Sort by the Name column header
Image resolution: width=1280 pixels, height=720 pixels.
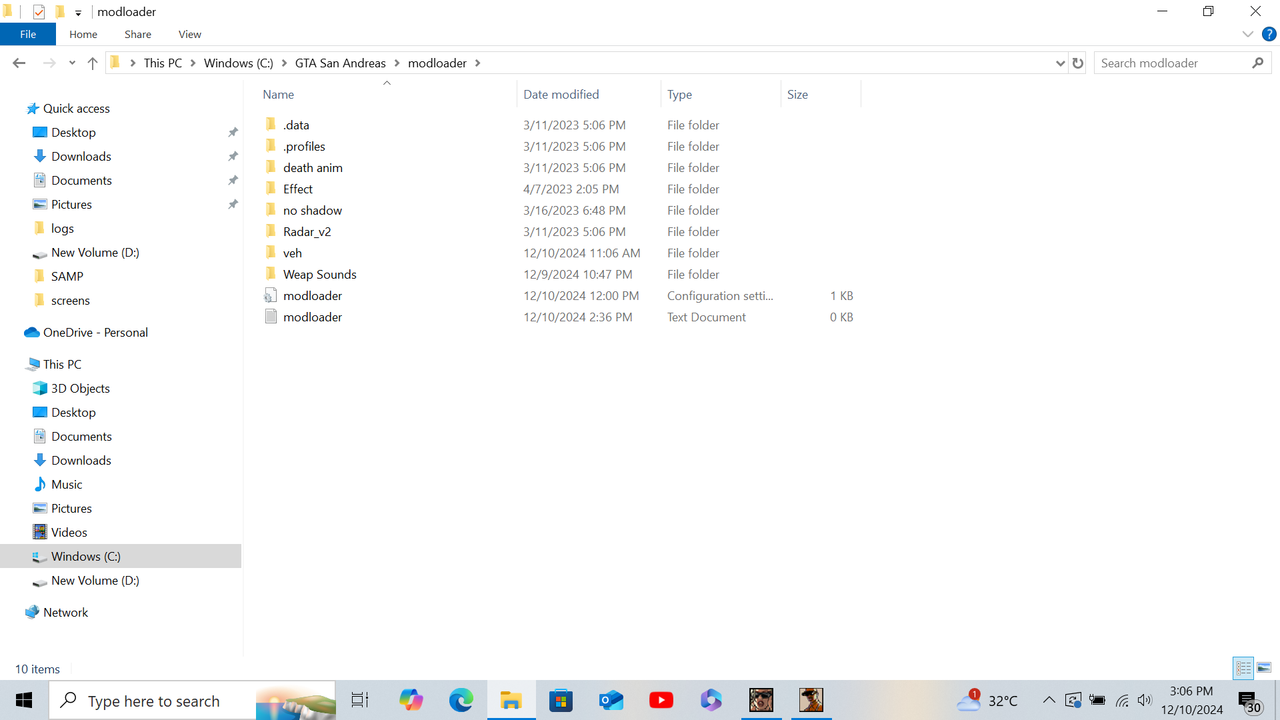(x=278, y=95)
